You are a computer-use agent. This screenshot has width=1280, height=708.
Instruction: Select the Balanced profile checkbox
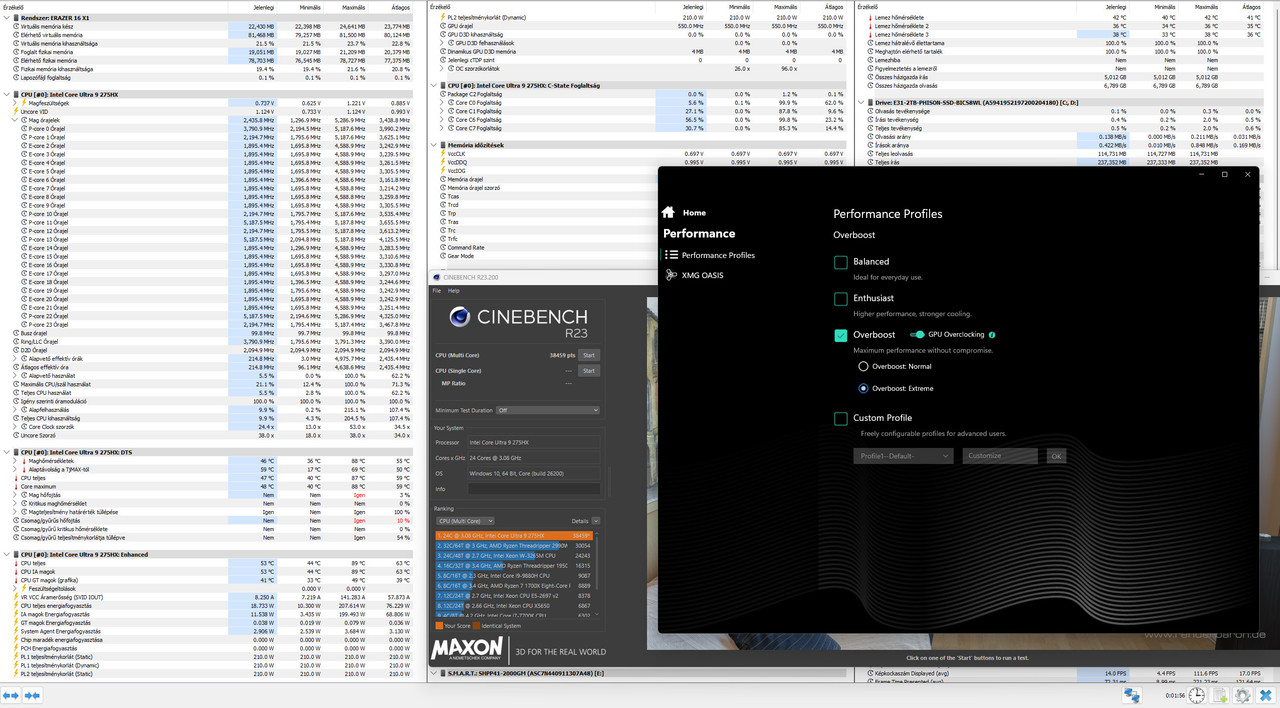(841, 262)
